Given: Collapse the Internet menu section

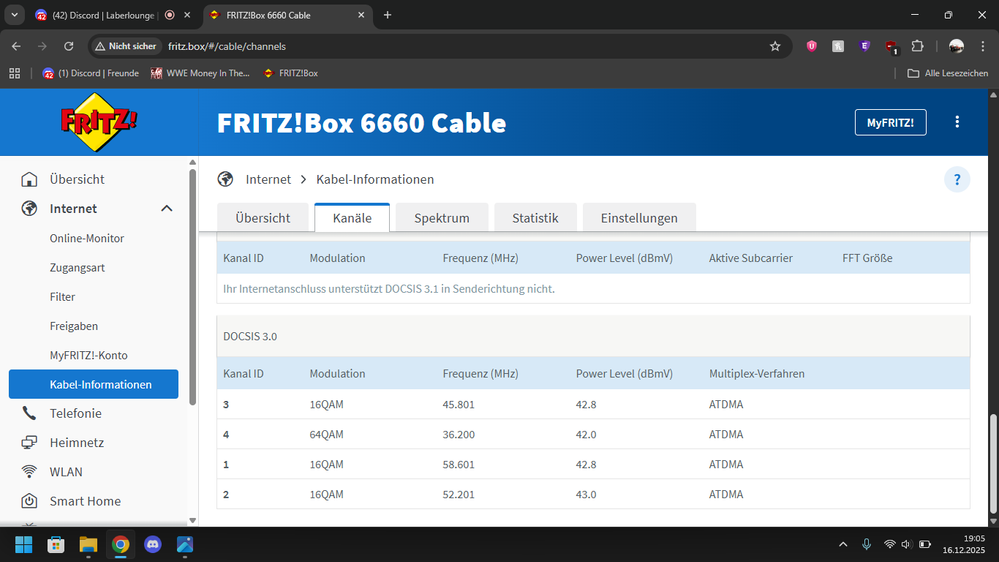Looking at the screenshot, I should coord(167,208).
